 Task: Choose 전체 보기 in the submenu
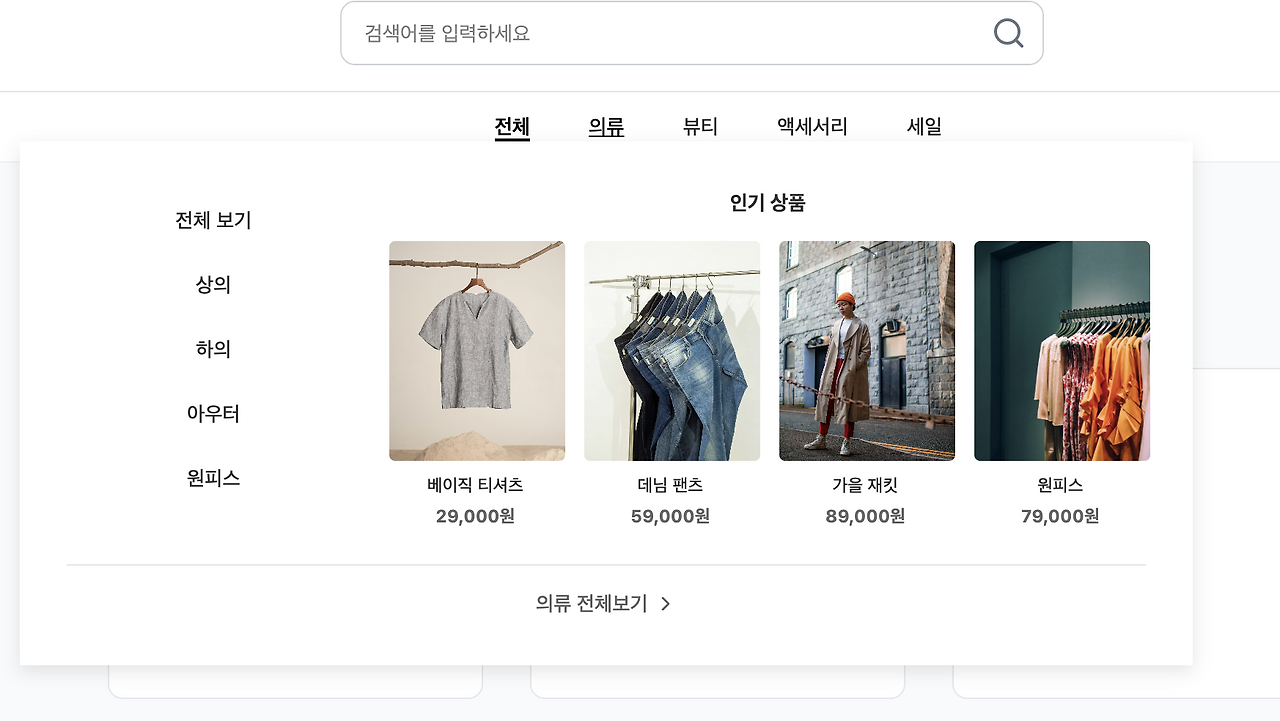tap(213, 220)
